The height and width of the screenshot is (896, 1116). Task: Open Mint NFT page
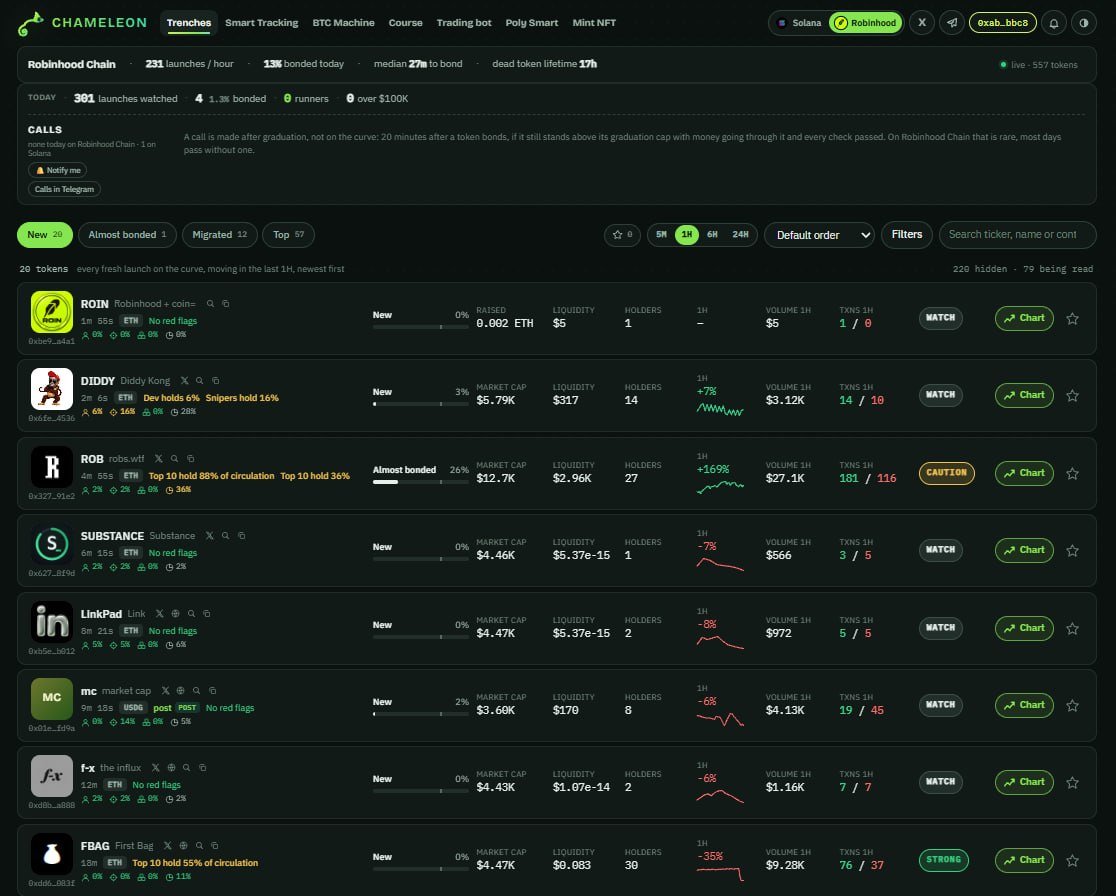[x=594, y=23]
